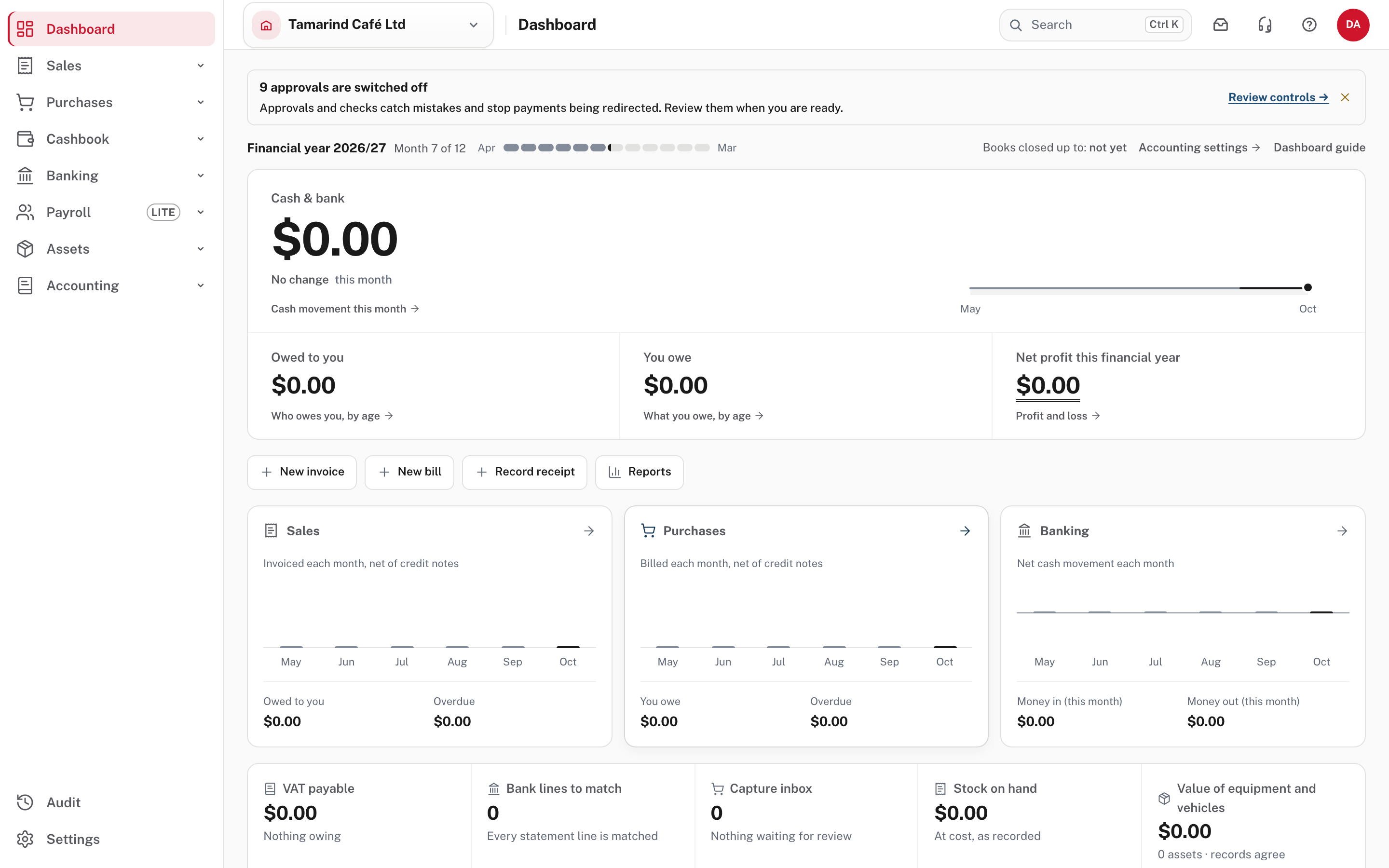Viewport: 1389px width, 868px height.
Task: Open the Dashboard guide link
Action: click(1319, 148)
